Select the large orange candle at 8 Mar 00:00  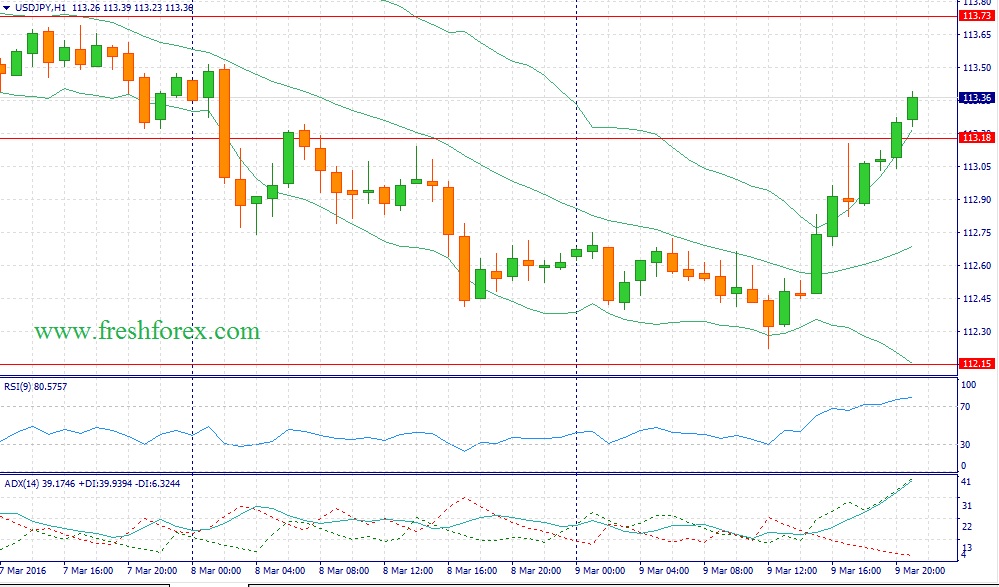(x=224, y=122)
